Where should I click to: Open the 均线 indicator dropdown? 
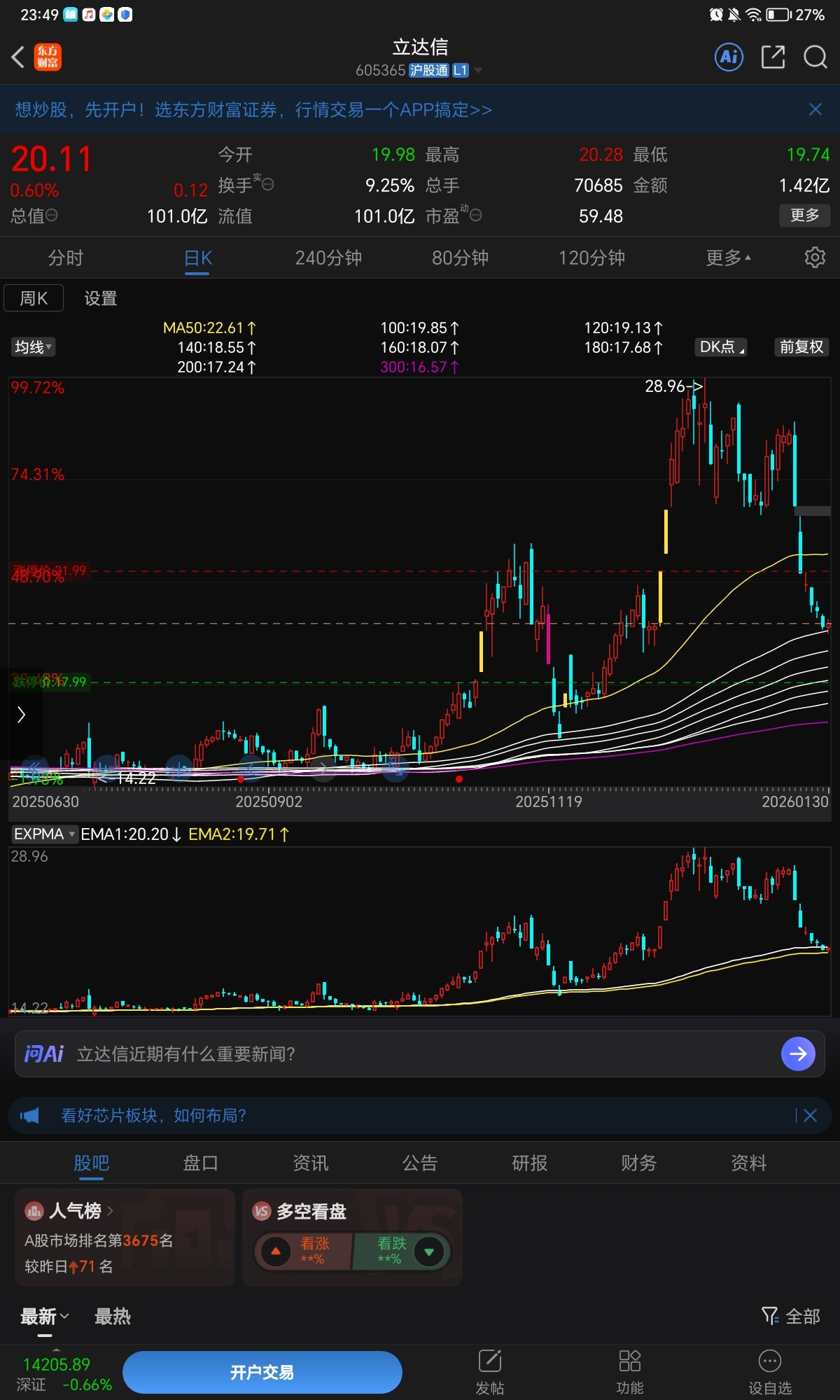[33, 346]
